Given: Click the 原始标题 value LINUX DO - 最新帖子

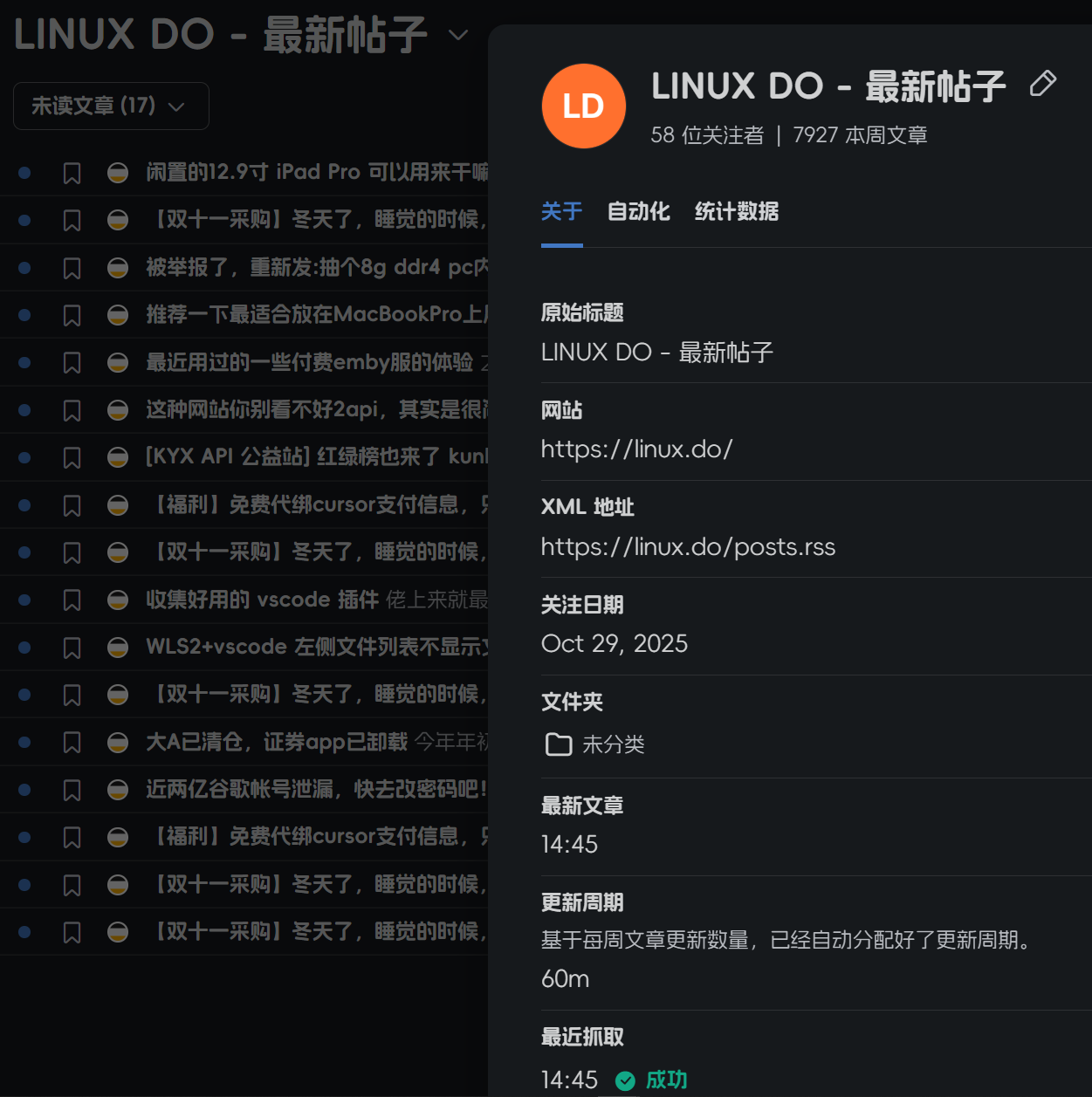Looking at the screenshot, I should pyautogui.click(x=657, y=353).
